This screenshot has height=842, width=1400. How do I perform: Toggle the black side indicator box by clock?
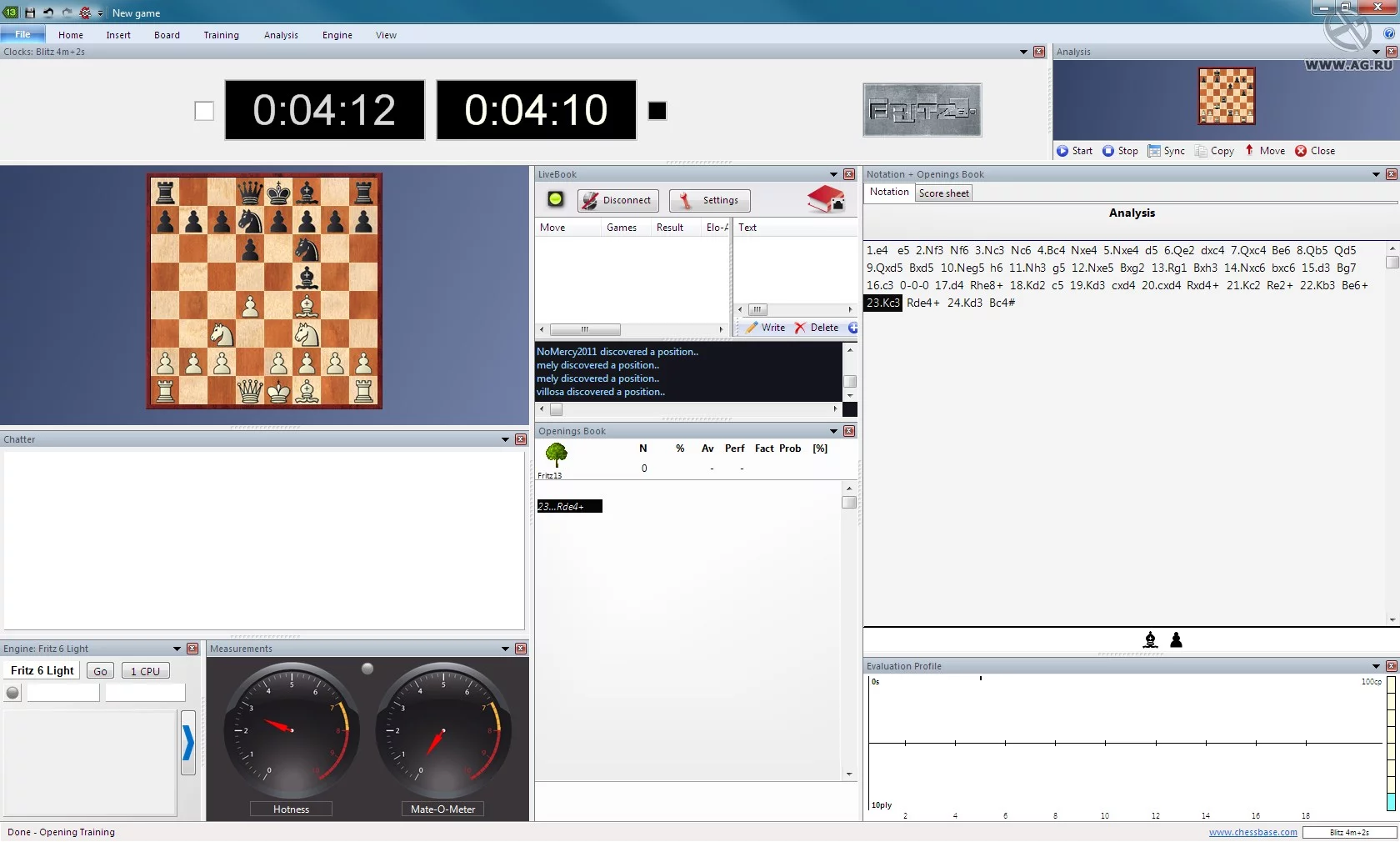tap(657, 111)
